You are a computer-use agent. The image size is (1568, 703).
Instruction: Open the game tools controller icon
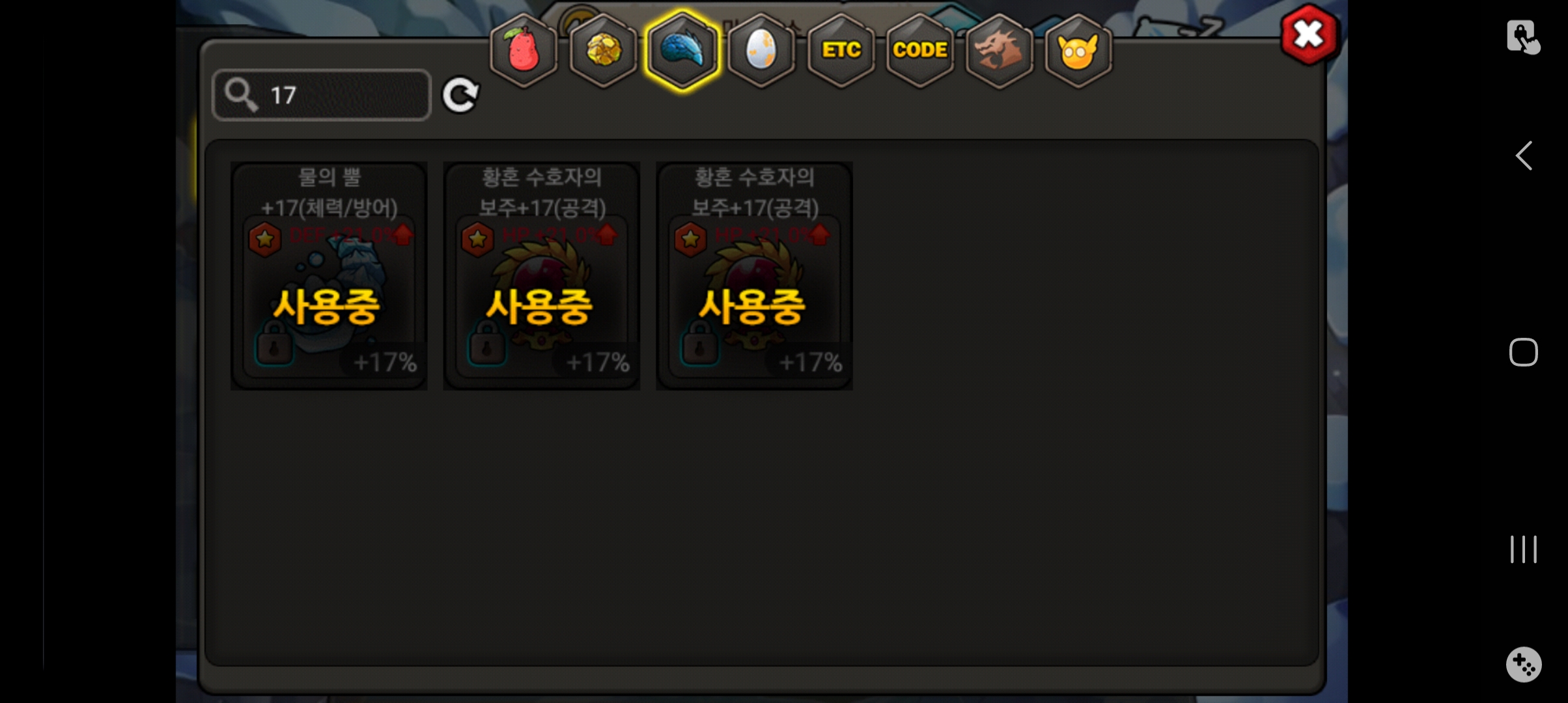pyautogui.click(x=1524, y=665)
